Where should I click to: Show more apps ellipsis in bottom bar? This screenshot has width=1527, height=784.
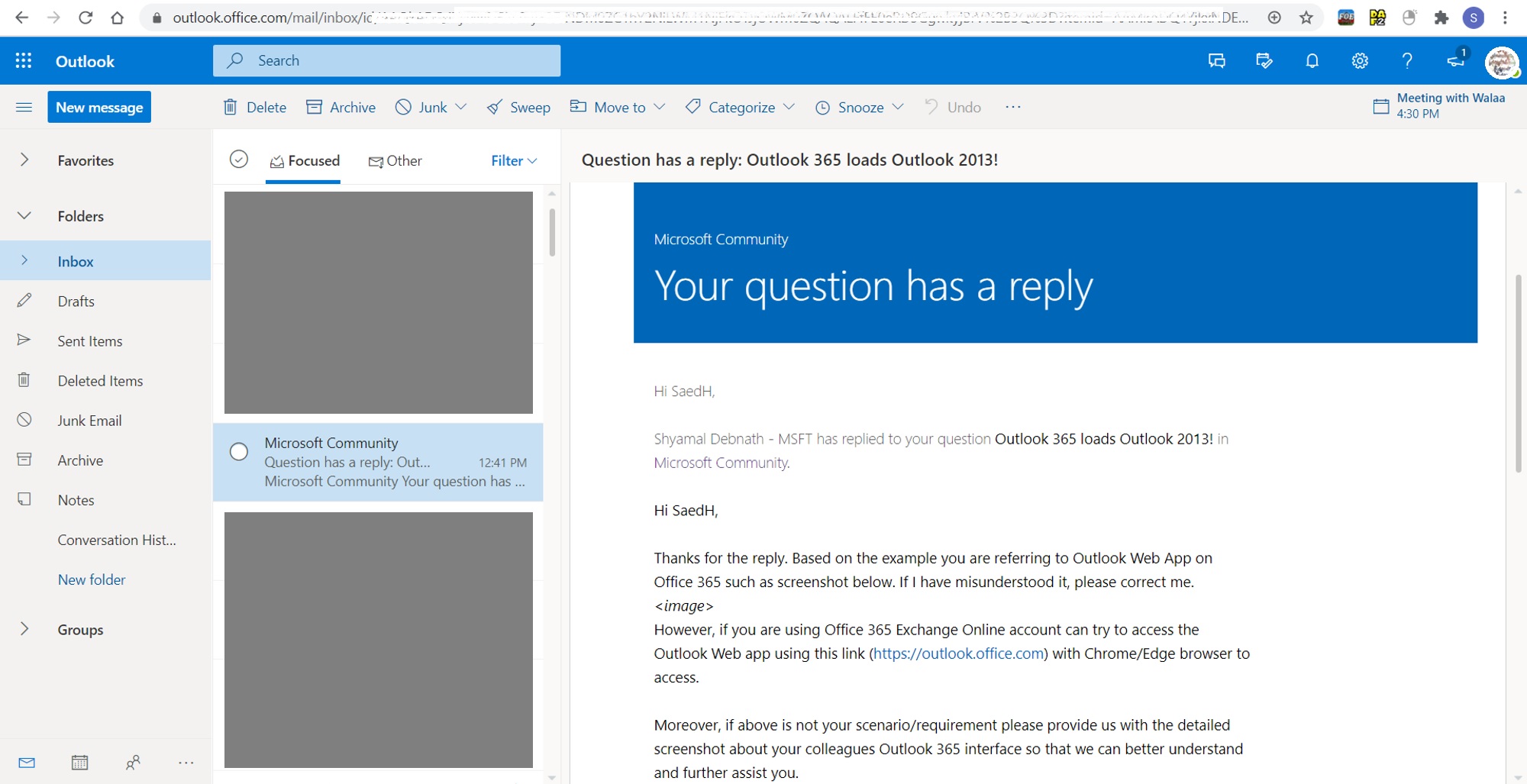pos(186,763)
